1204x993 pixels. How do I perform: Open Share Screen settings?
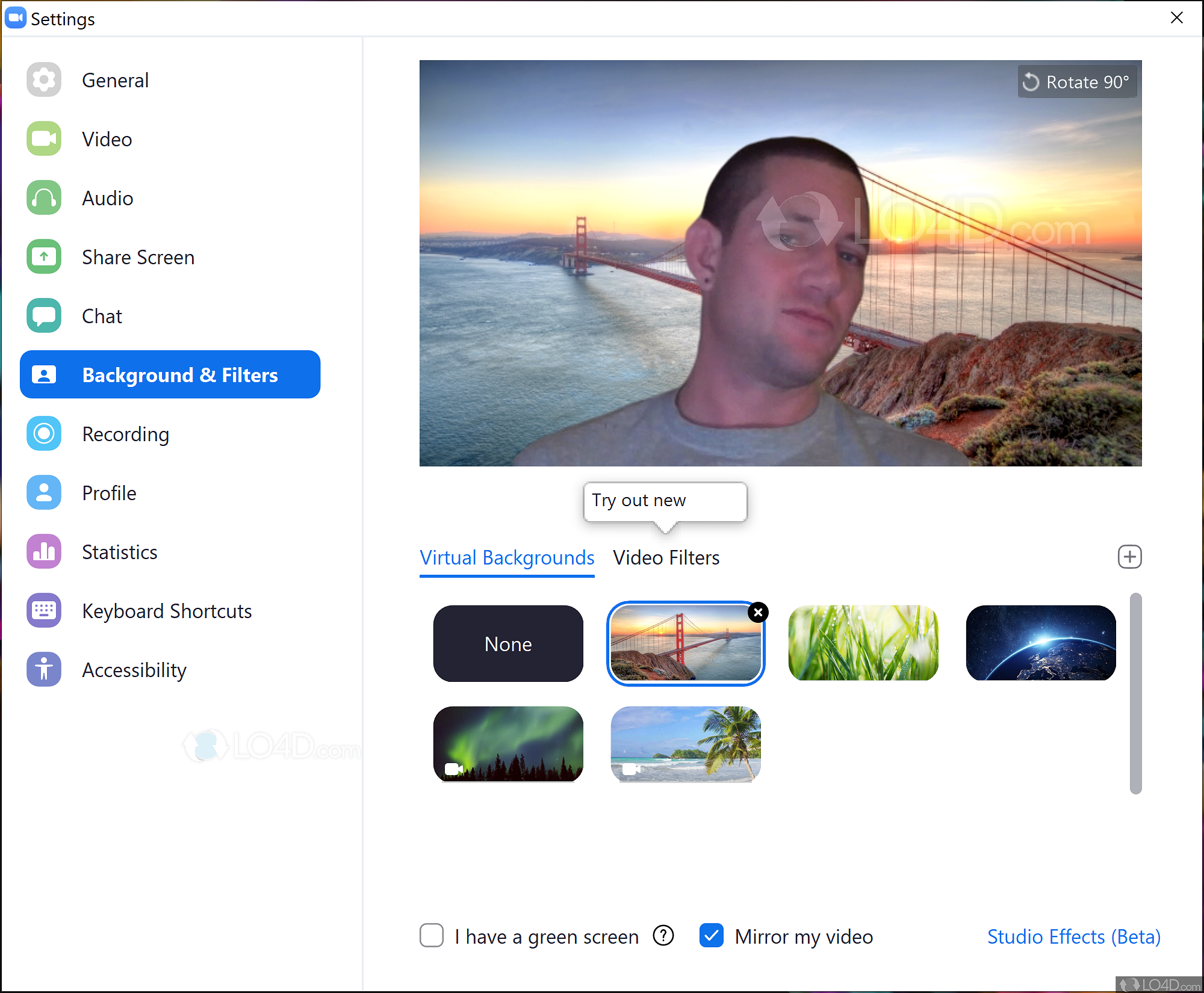click(x=138, y=257)
